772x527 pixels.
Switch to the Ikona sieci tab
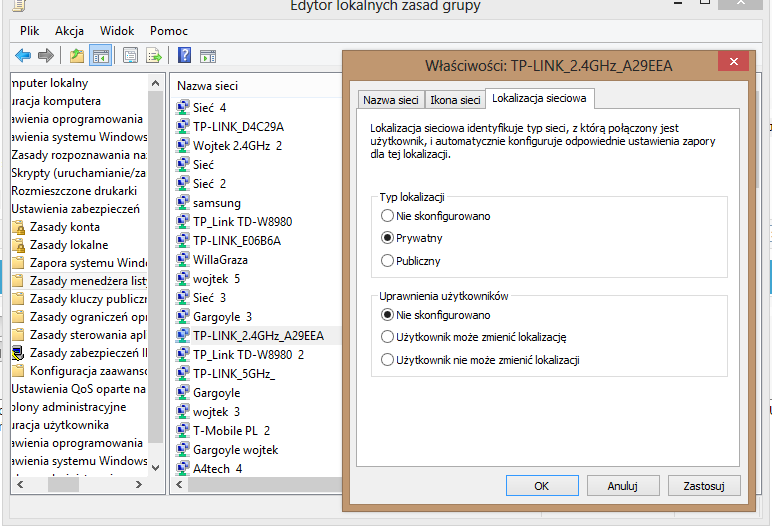coord(454,100)
